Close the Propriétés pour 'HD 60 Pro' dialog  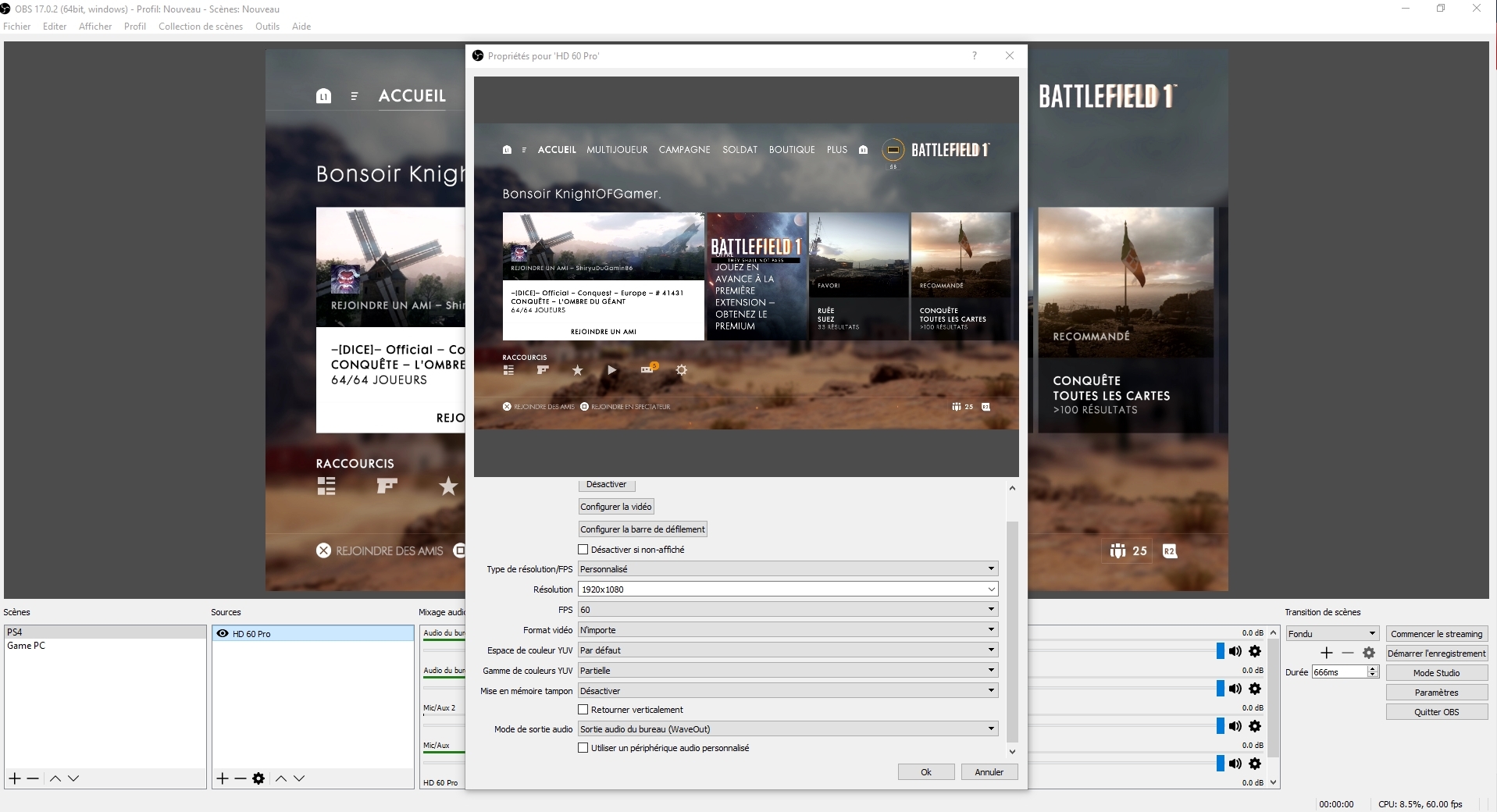pos(1010,55)
